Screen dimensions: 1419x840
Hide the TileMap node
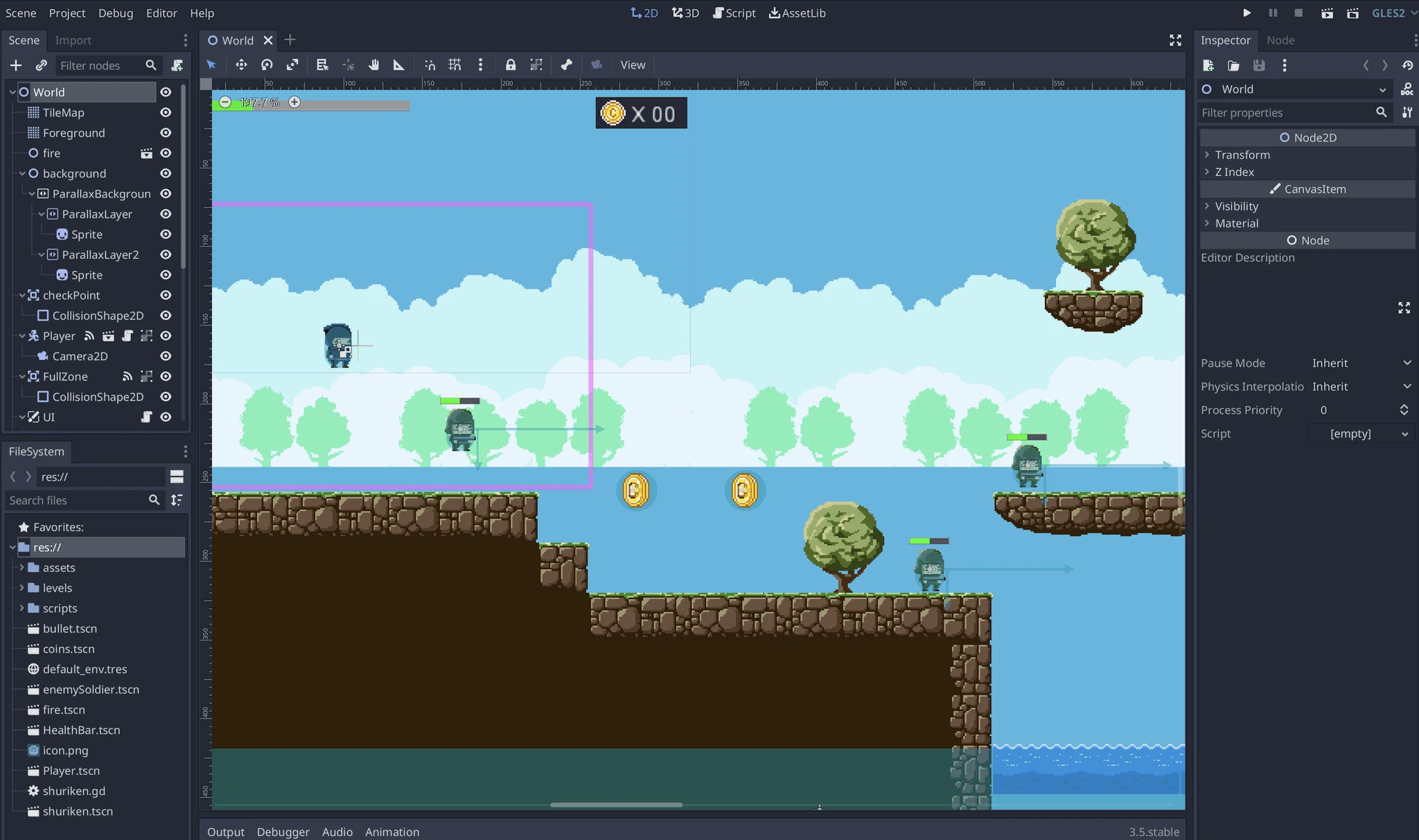(166, 112)
